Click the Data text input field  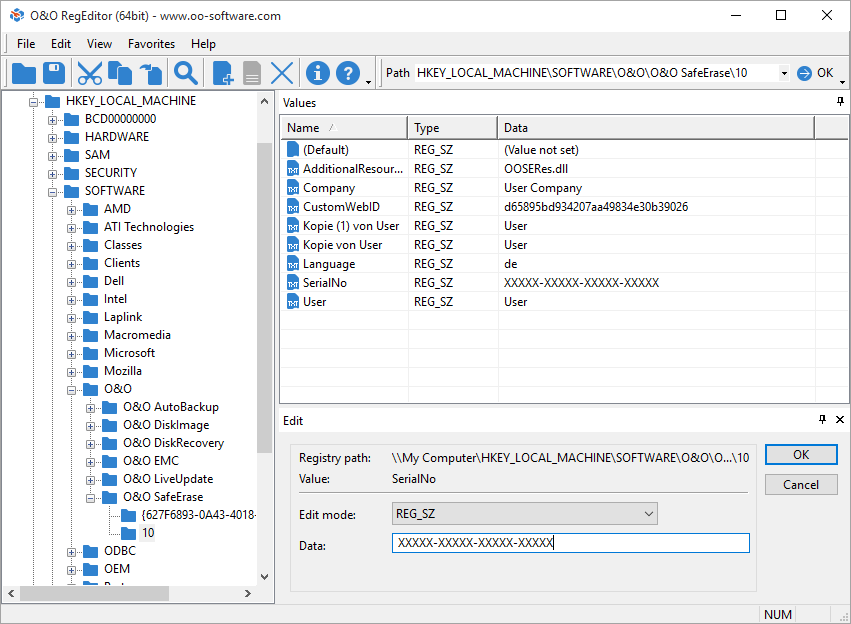[x=570, y=543]
